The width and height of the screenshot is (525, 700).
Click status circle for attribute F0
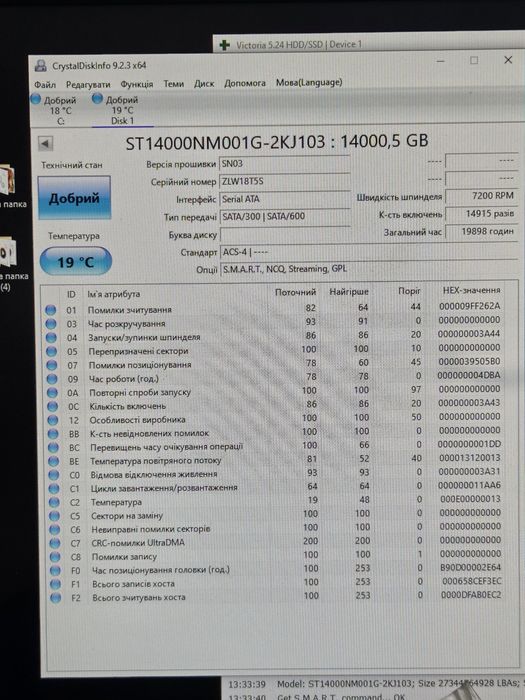tap(55, 571)
